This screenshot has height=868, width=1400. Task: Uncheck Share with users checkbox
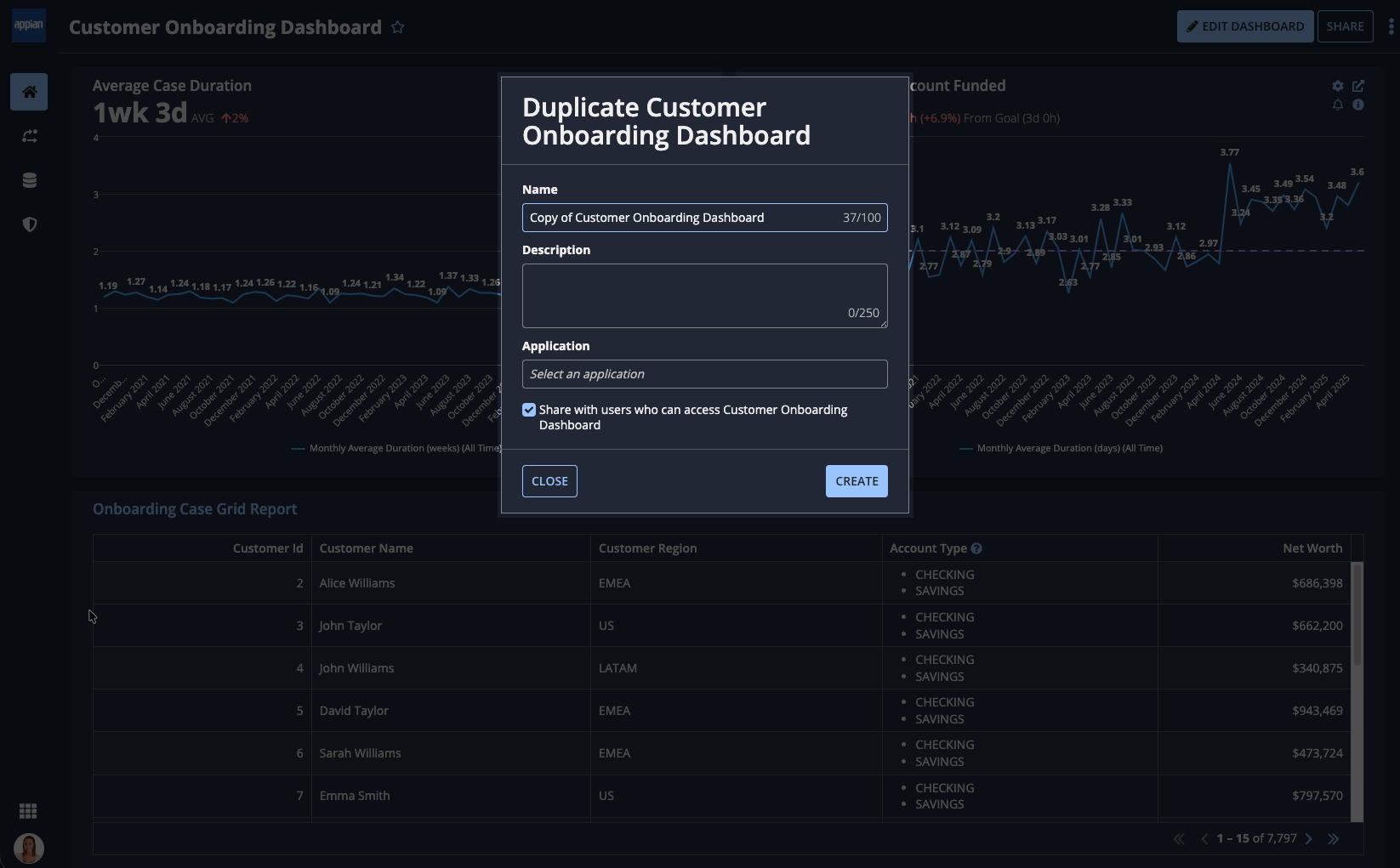pyautogui.click(x=529, y=410)
